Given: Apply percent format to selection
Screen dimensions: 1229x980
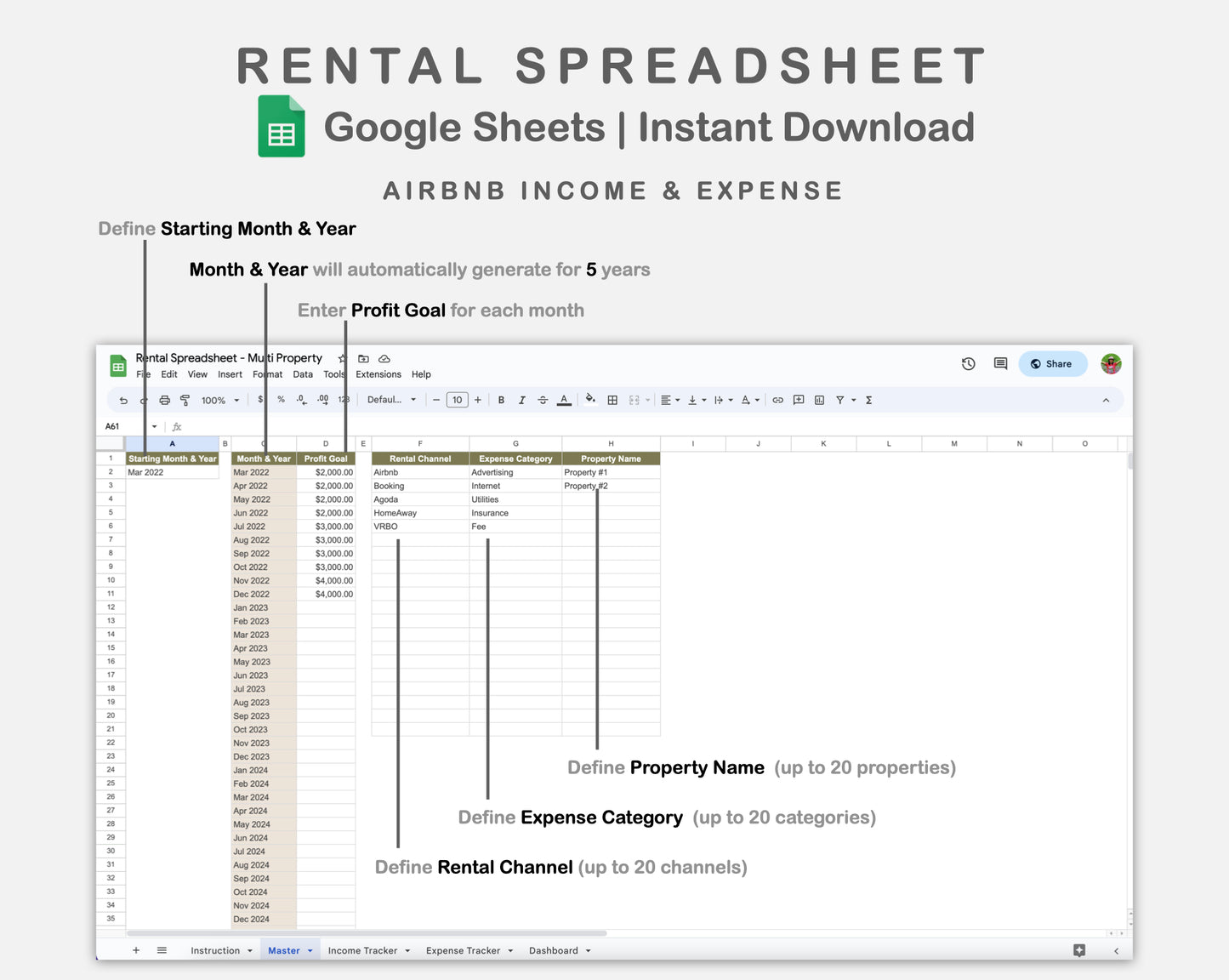Looking at the screenshot, I should click(281, 399).
